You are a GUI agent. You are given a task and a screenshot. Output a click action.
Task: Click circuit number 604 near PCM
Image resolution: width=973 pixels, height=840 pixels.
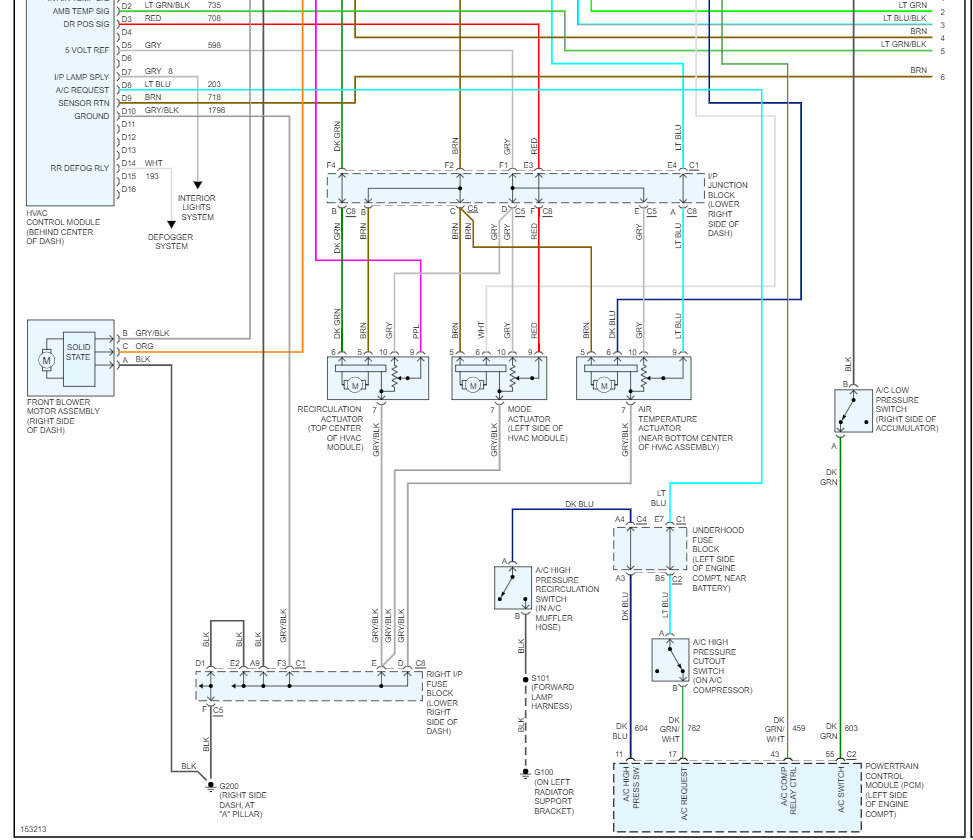[x=641, y=728]
